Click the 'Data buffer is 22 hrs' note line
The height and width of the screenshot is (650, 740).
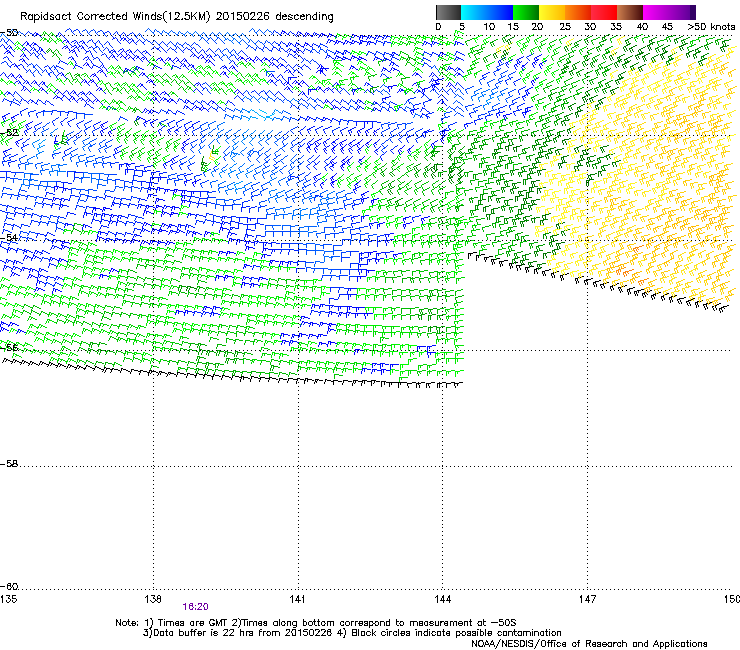[352, 633]
